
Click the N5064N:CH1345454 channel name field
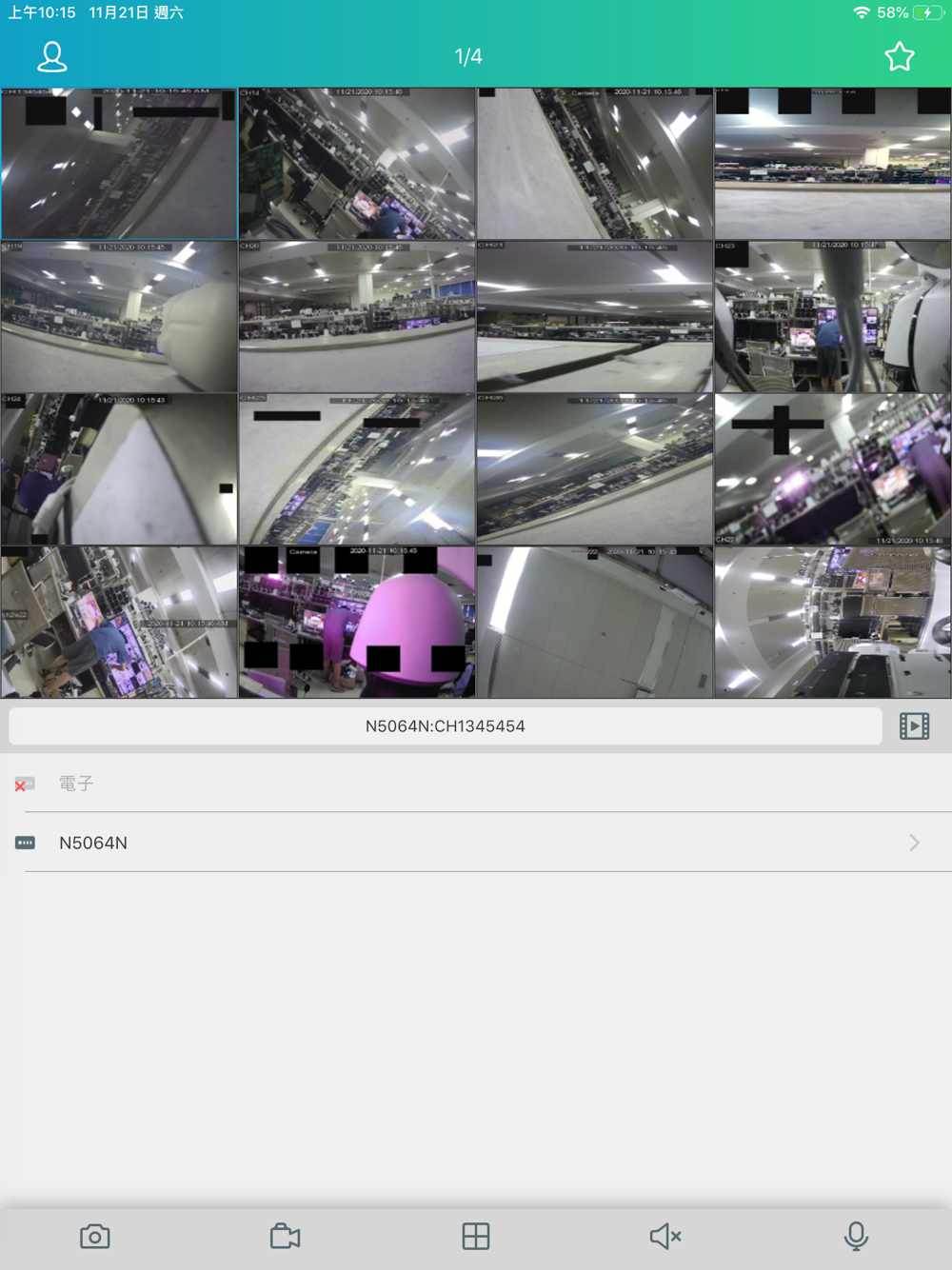point(446,726)
